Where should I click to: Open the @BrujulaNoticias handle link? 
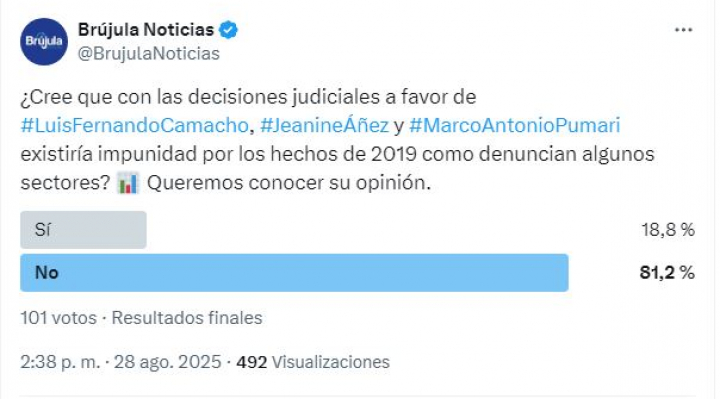tap(149, 54)
